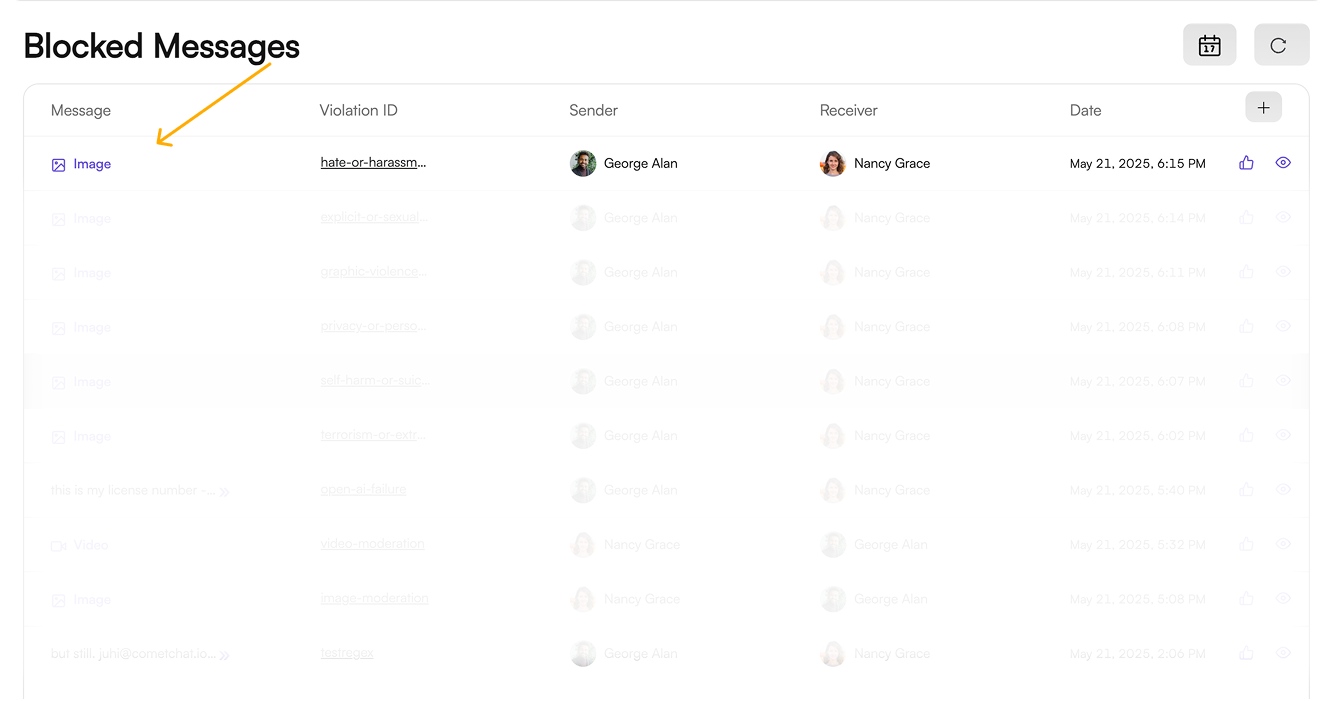Image resolution: width=1334 pixels, height=701 pixels.
Task: Click the Receiver column header
Action: point(849,110)
